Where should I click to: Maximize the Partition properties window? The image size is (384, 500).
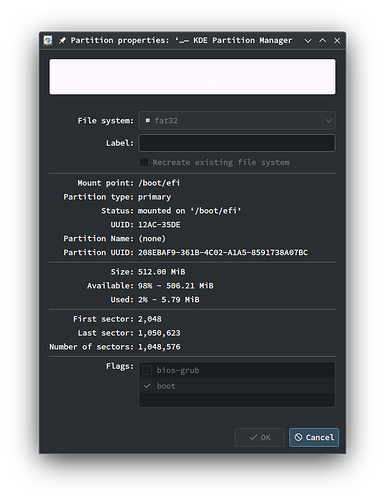tap(323, 40)
